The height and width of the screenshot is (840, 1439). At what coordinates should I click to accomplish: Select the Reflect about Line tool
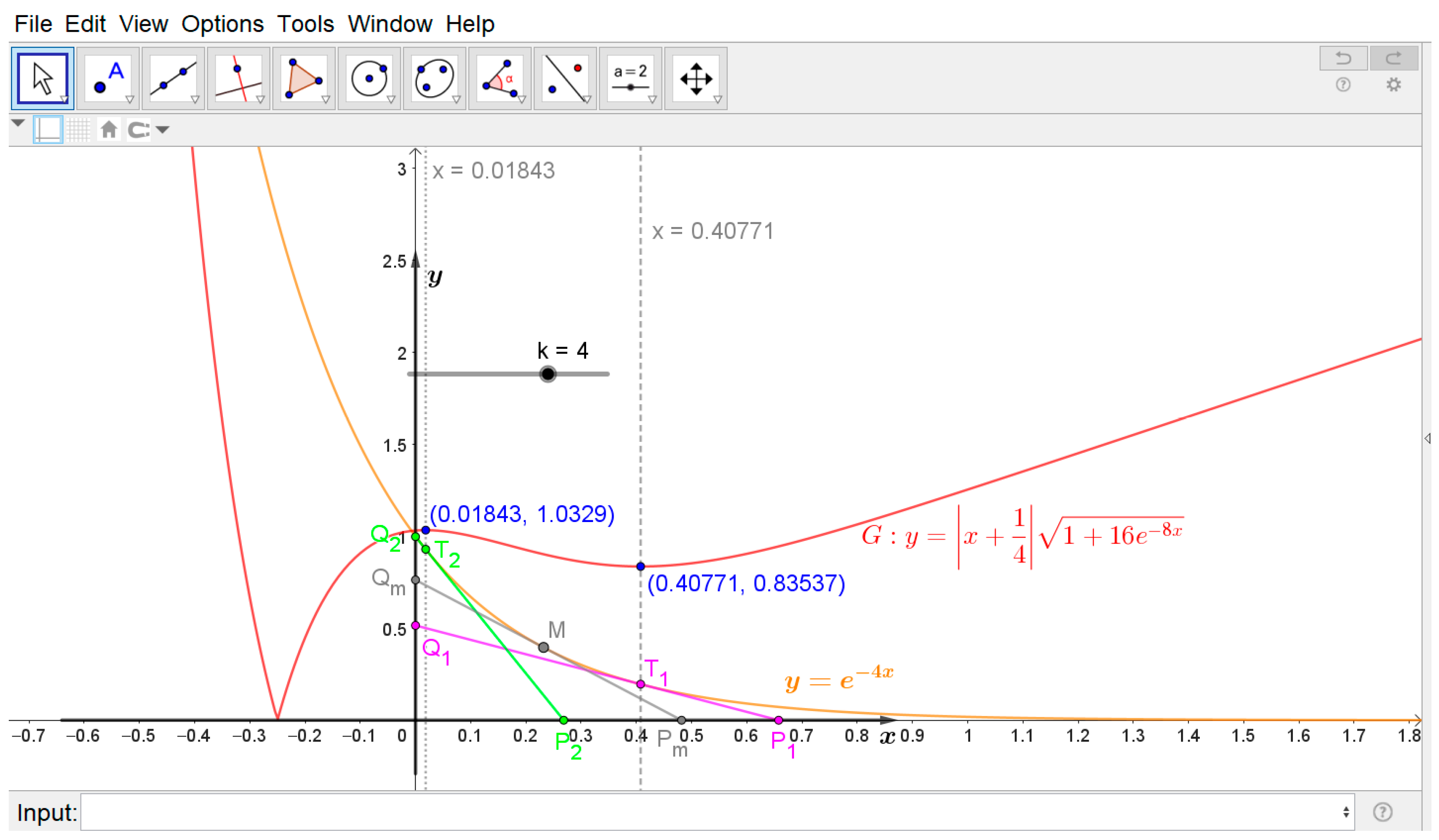pyautogui.click(x=565, y=79)
